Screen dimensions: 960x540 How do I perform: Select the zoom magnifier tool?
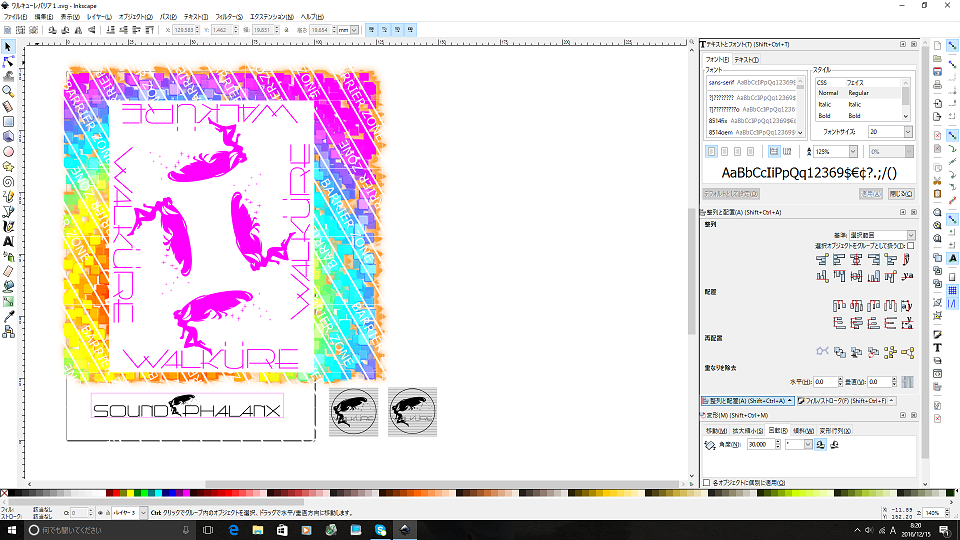(8, 90)
